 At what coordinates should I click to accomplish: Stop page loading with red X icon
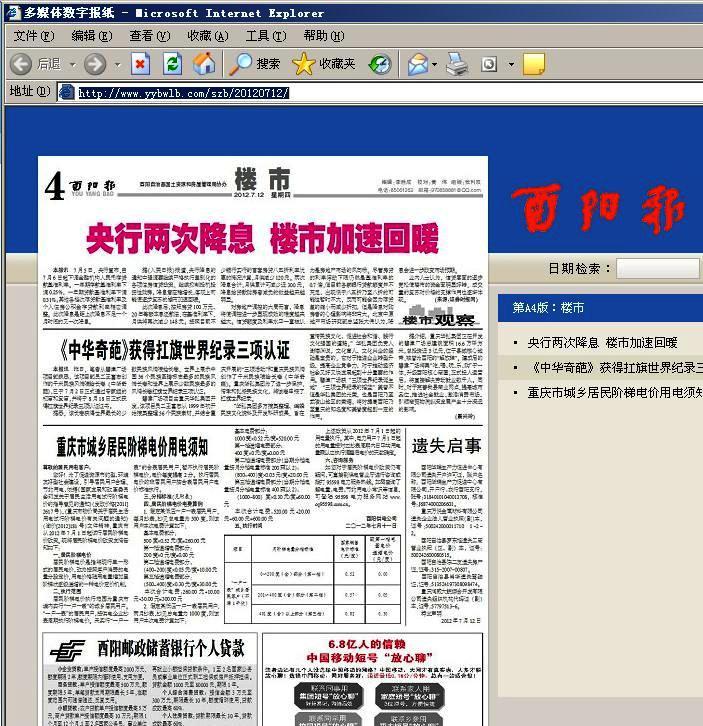click(141, 64)
